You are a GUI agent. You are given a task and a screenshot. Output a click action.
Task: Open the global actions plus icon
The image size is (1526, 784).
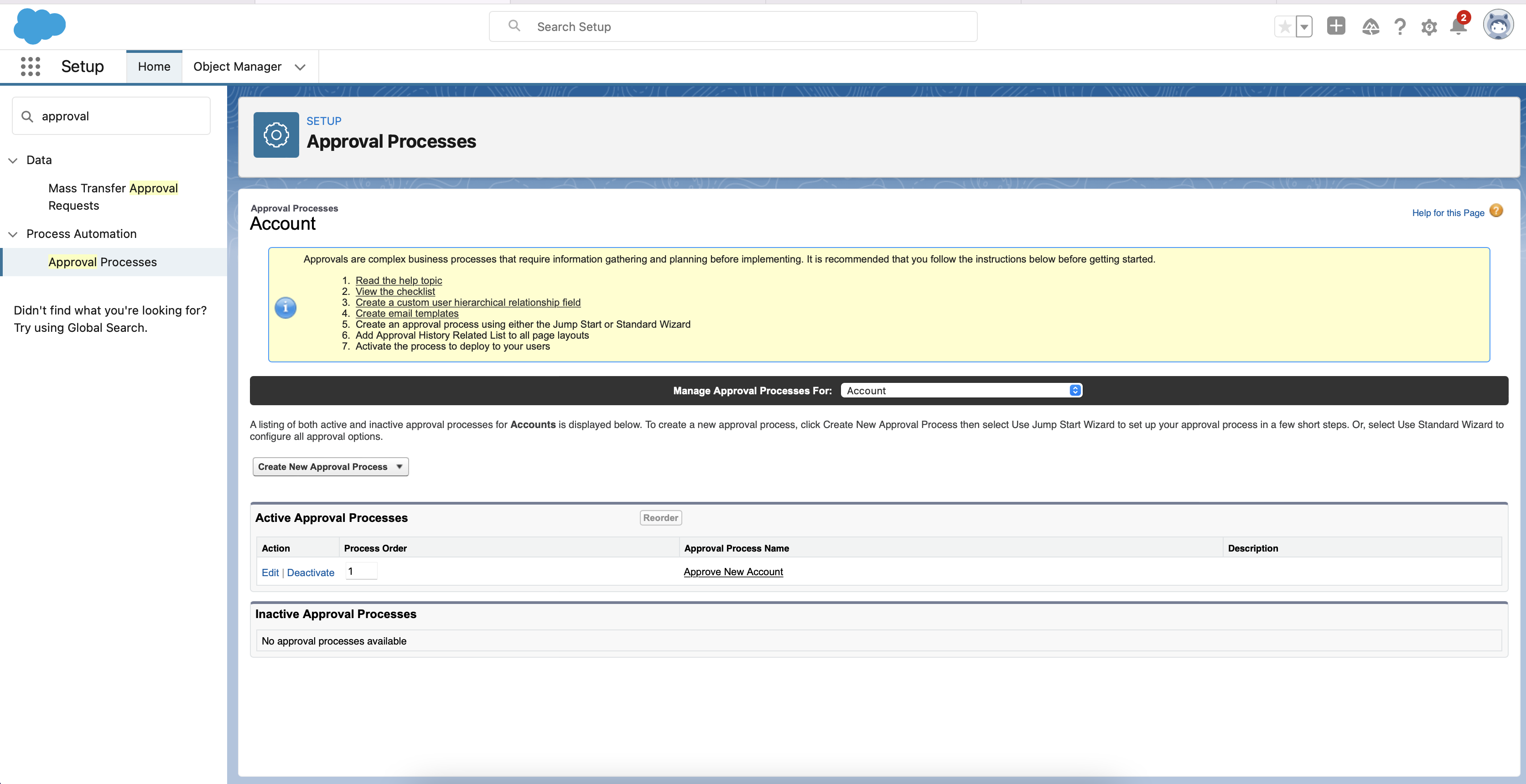point(1336,26)
